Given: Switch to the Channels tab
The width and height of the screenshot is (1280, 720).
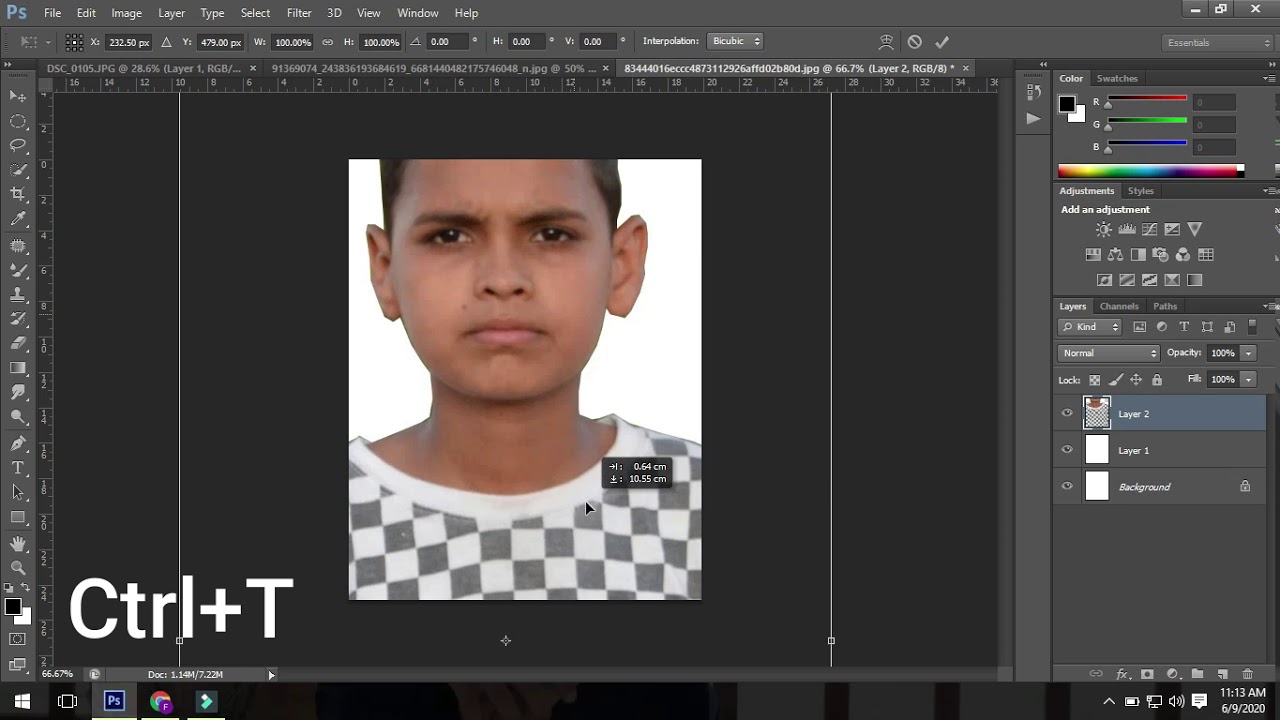Looking at the screenshot, I should tap(1118, 306).
